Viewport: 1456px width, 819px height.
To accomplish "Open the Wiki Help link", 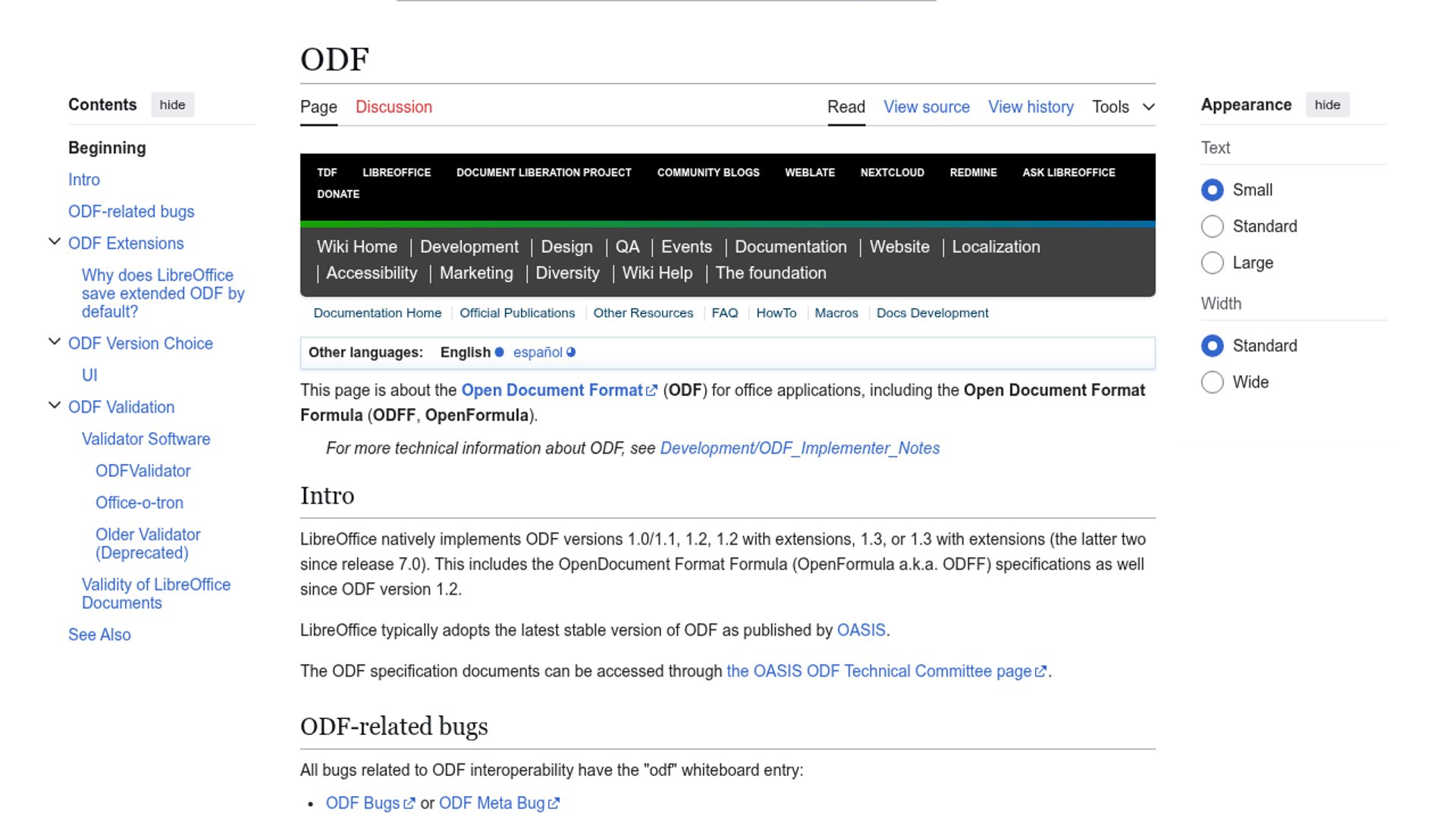I will click(657, 273).
